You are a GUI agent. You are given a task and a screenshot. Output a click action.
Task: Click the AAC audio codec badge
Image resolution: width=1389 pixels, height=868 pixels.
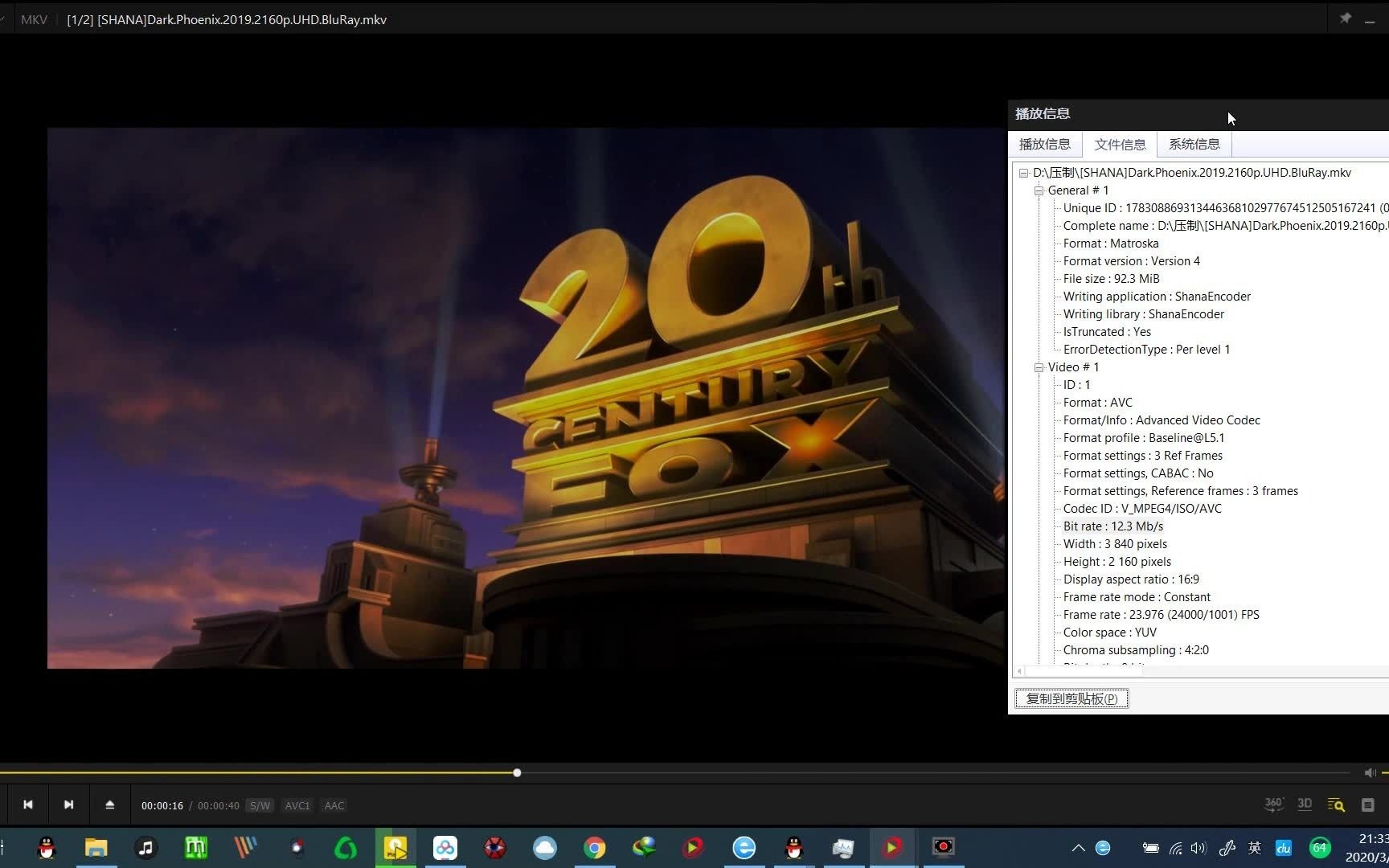pos(334,805)
